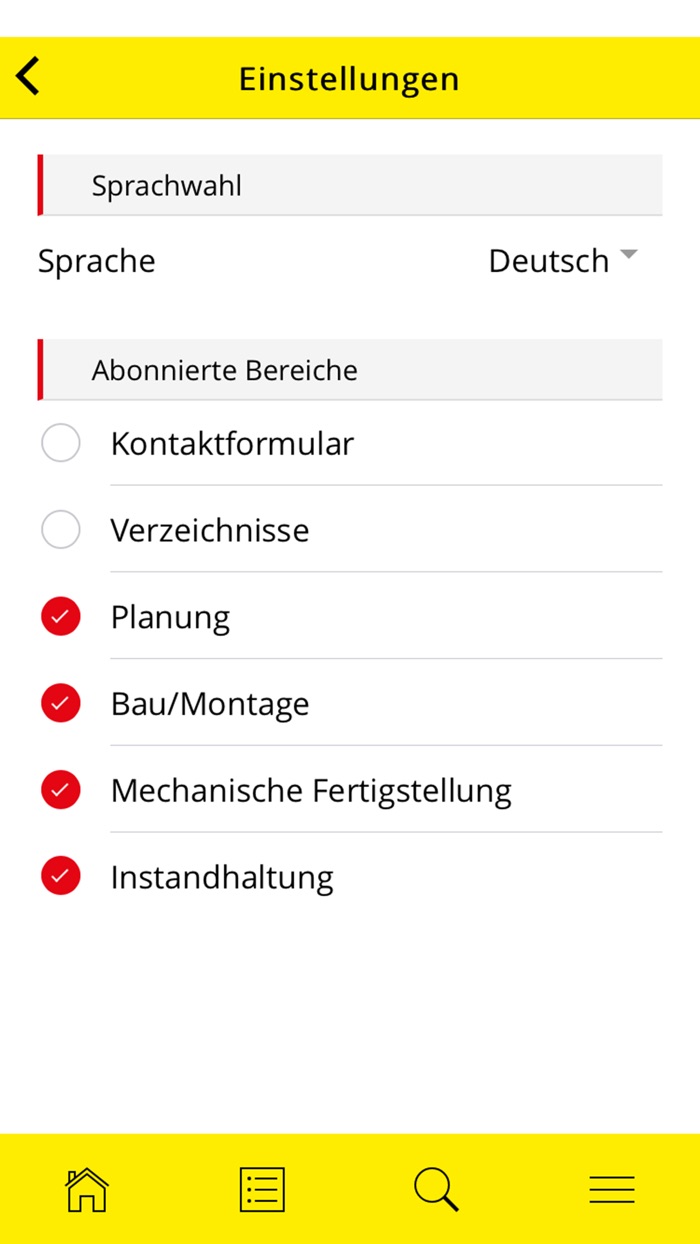Select the Sprachwahl section header
700x1244 pixels.
coord(165,185)
